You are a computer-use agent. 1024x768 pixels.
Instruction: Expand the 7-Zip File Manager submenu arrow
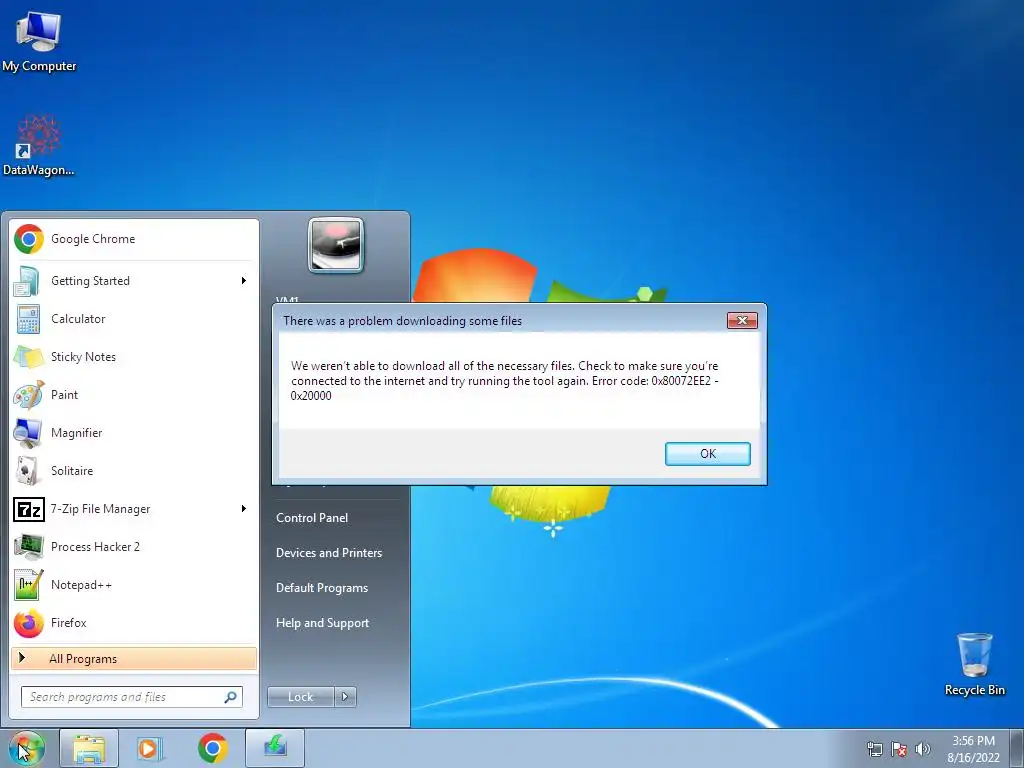coord(244,509)
